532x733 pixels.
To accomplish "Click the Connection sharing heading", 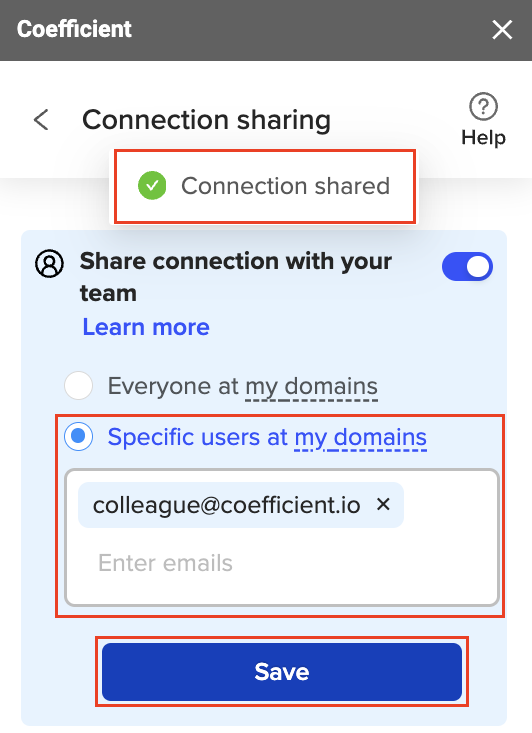I will click(207, 120).
